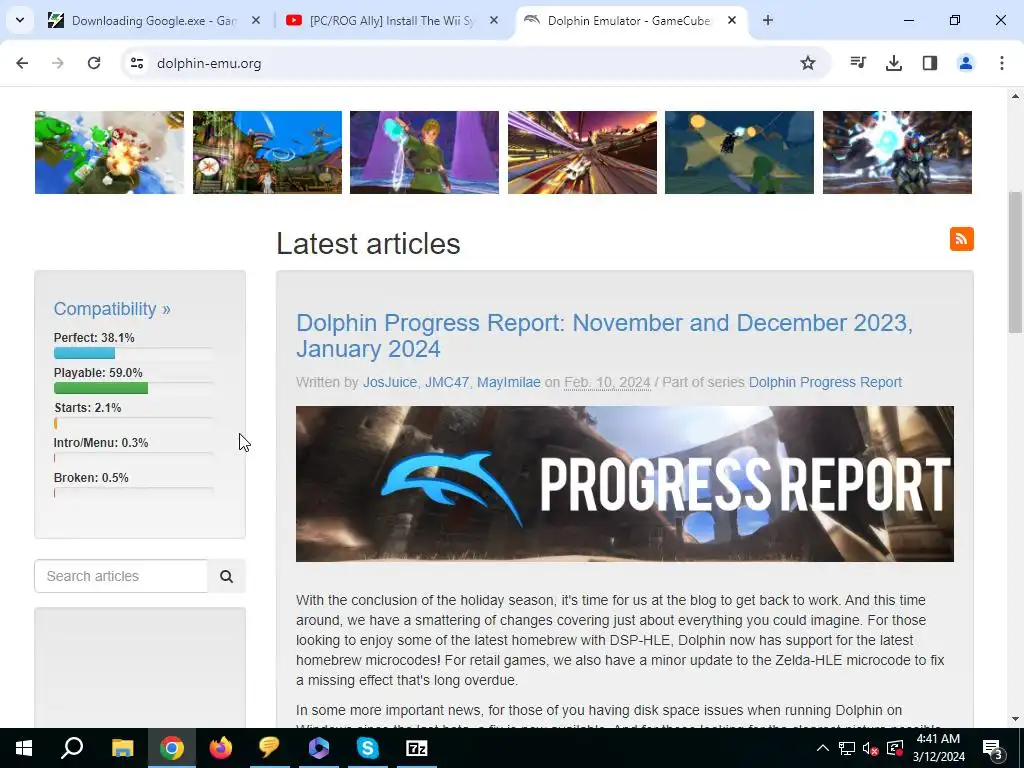Open File Explorer from taskbar

tap(122, 748)
